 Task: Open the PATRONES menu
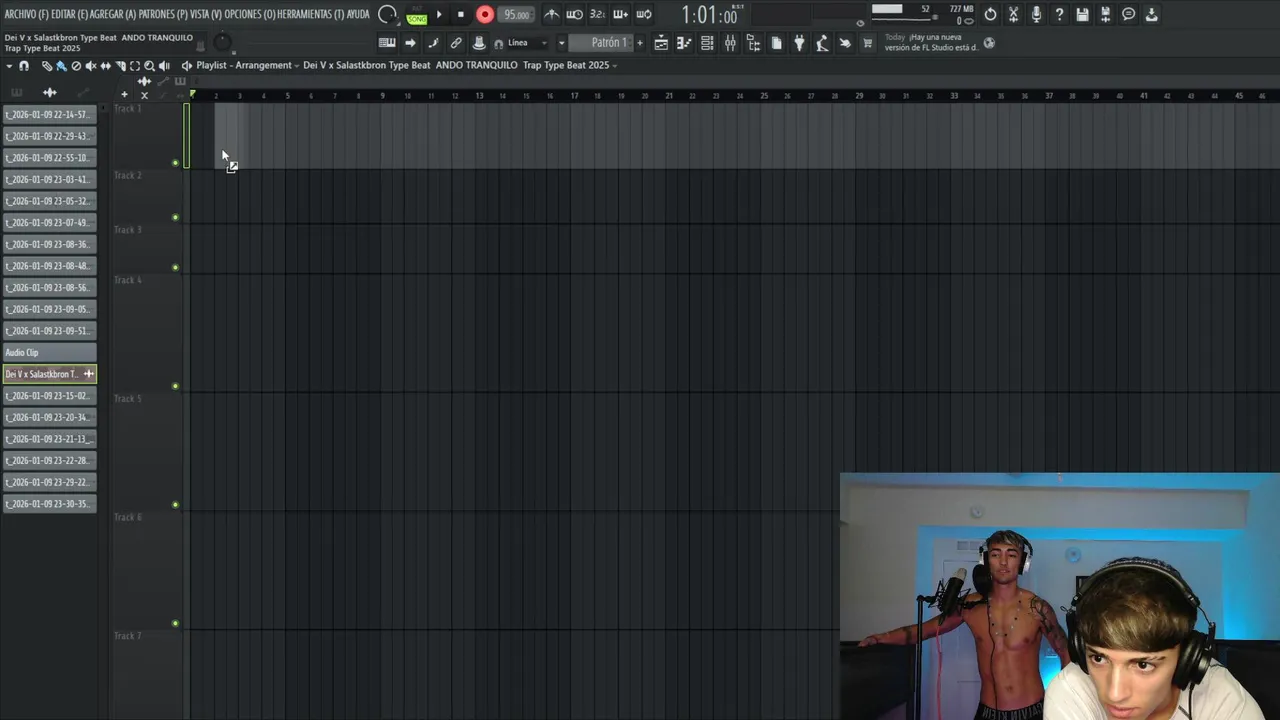coord(163,14)
